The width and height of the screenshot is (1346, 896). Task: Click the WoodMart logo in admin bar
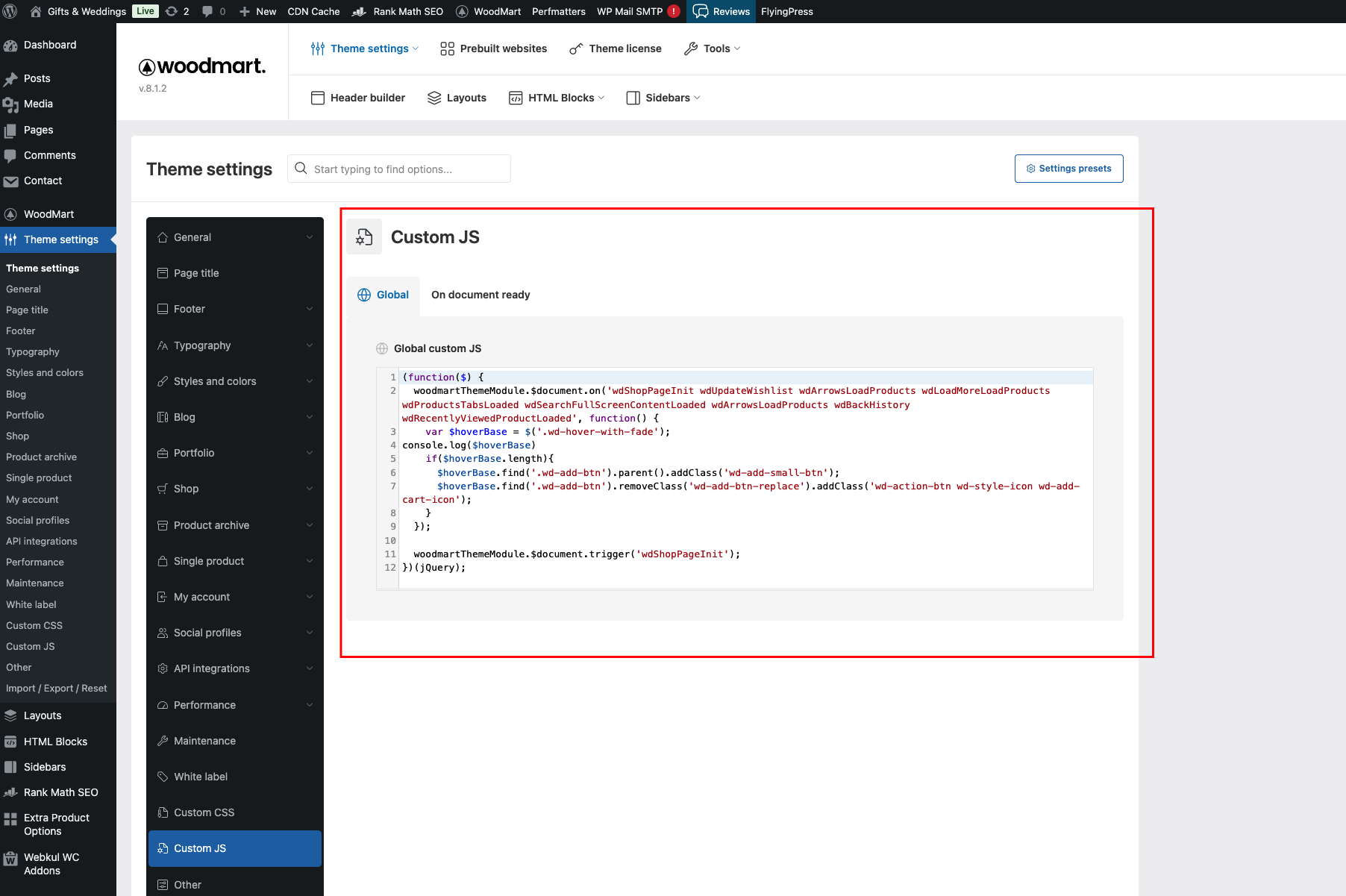point(462,11)
